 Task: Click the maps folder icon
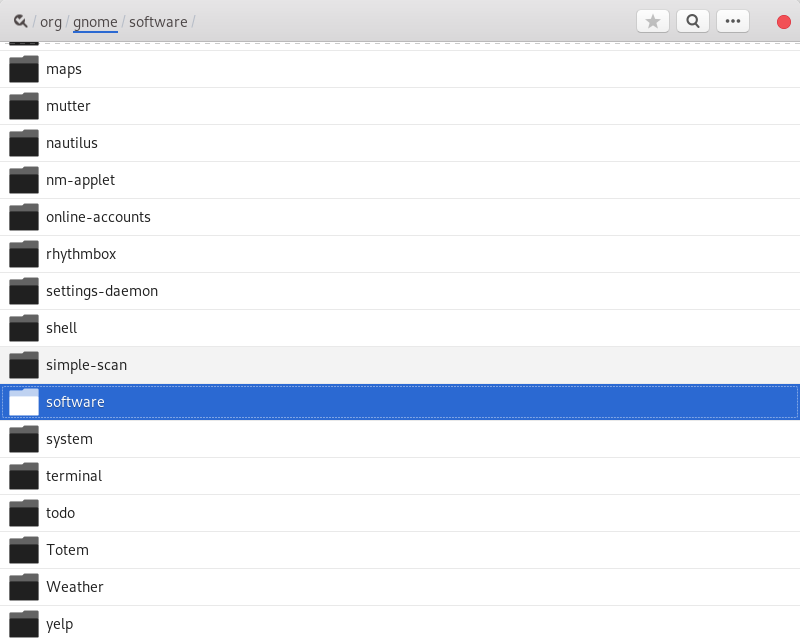pos(24,69)
